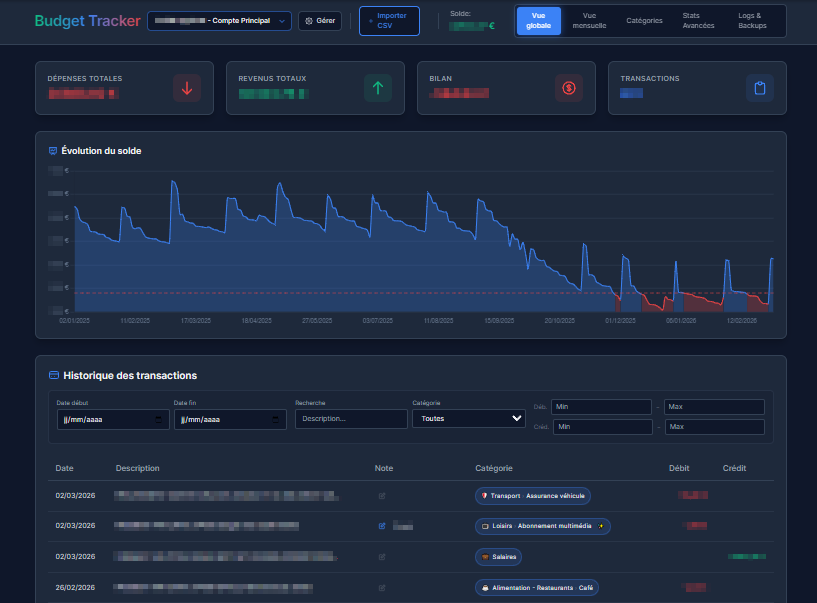The width and height of the screenshot is (817, 603).
Task: Click the red down-arrow Dépenses Totales icon
Action: pyautogui.click(x=187, y=88)
